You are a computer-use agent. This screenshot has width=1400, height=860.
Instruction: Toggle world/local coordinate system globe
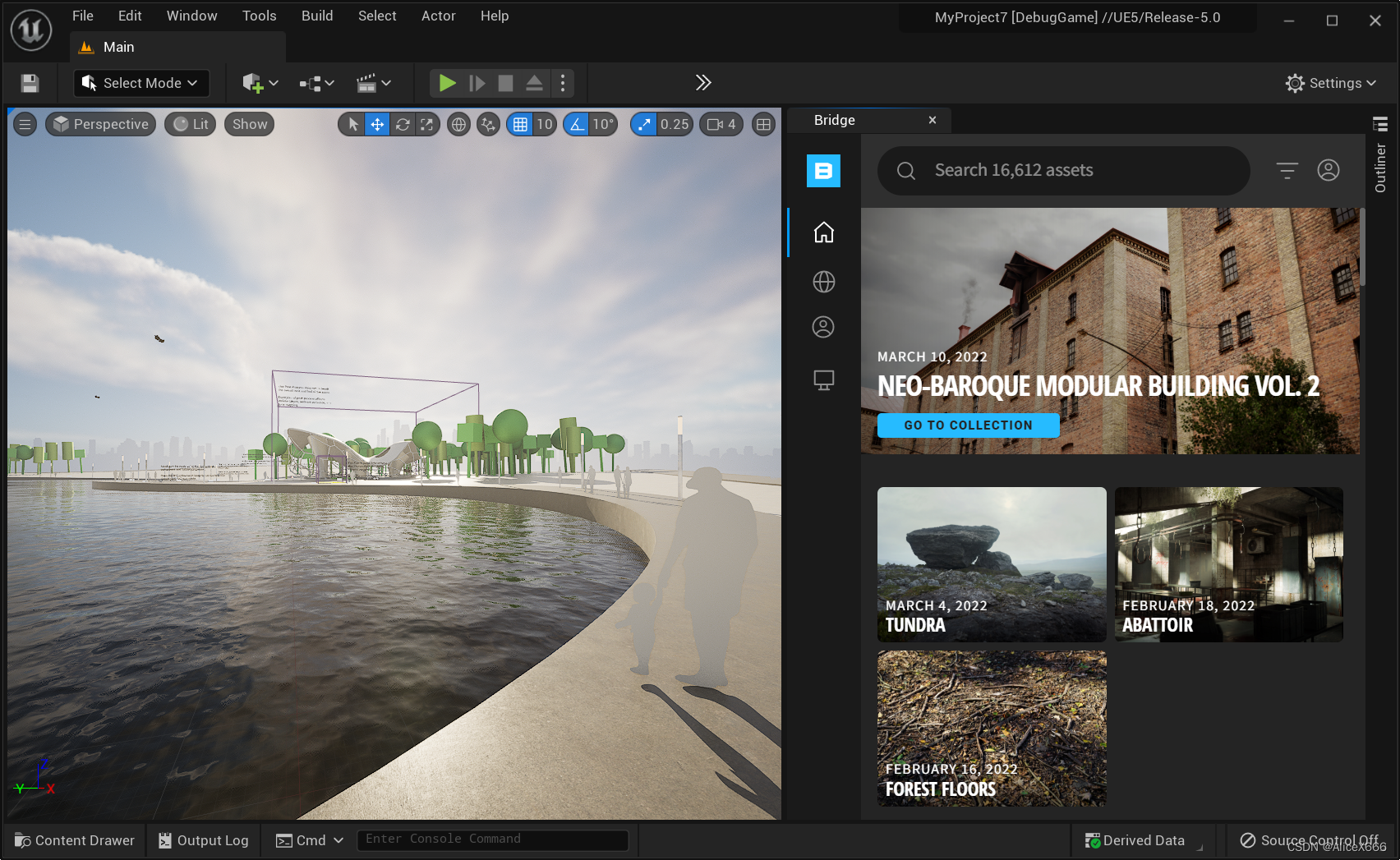click(458, 124)
